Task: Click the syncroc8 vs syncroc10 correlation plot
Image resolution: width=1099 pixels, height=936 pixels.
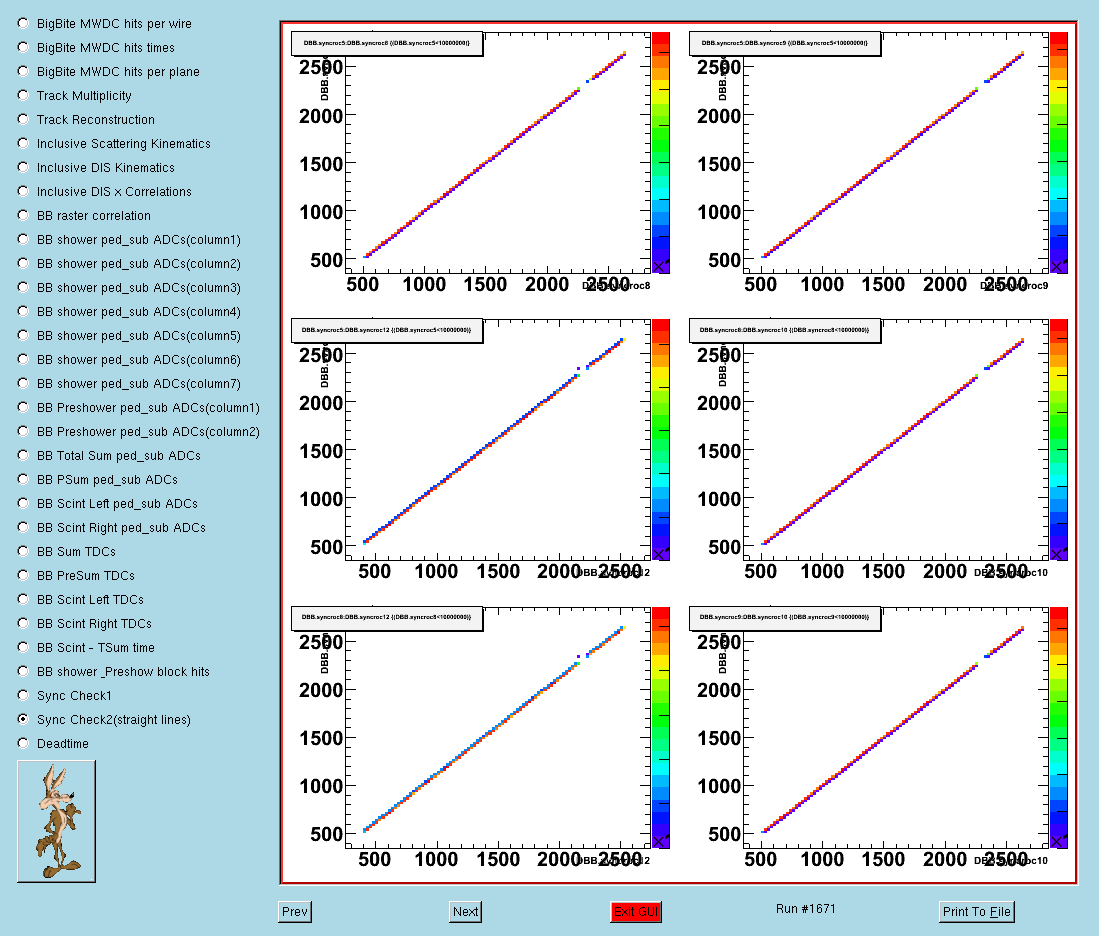Action: 896,440
